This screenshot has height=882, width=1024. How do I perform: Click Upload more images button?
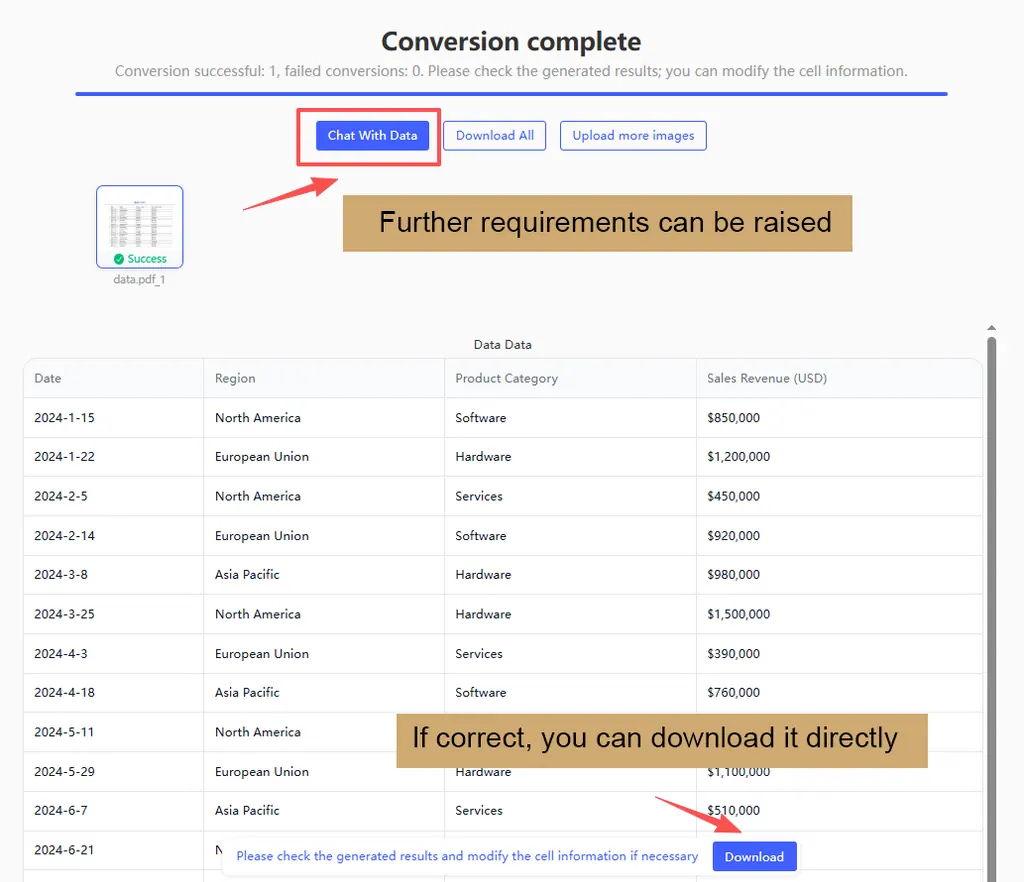(x=633, y=136)
